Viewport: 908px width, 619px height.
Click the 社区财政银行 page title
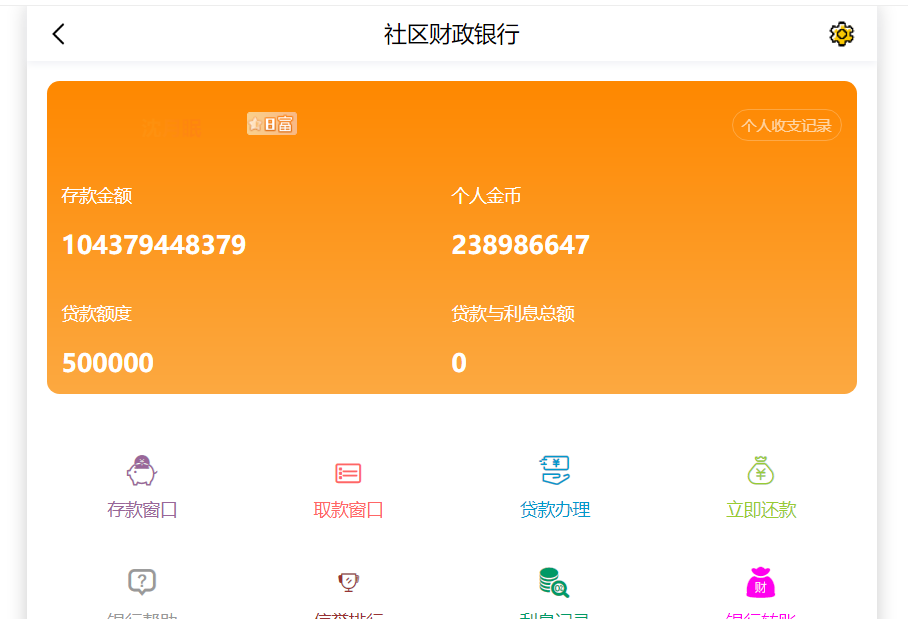452,34
